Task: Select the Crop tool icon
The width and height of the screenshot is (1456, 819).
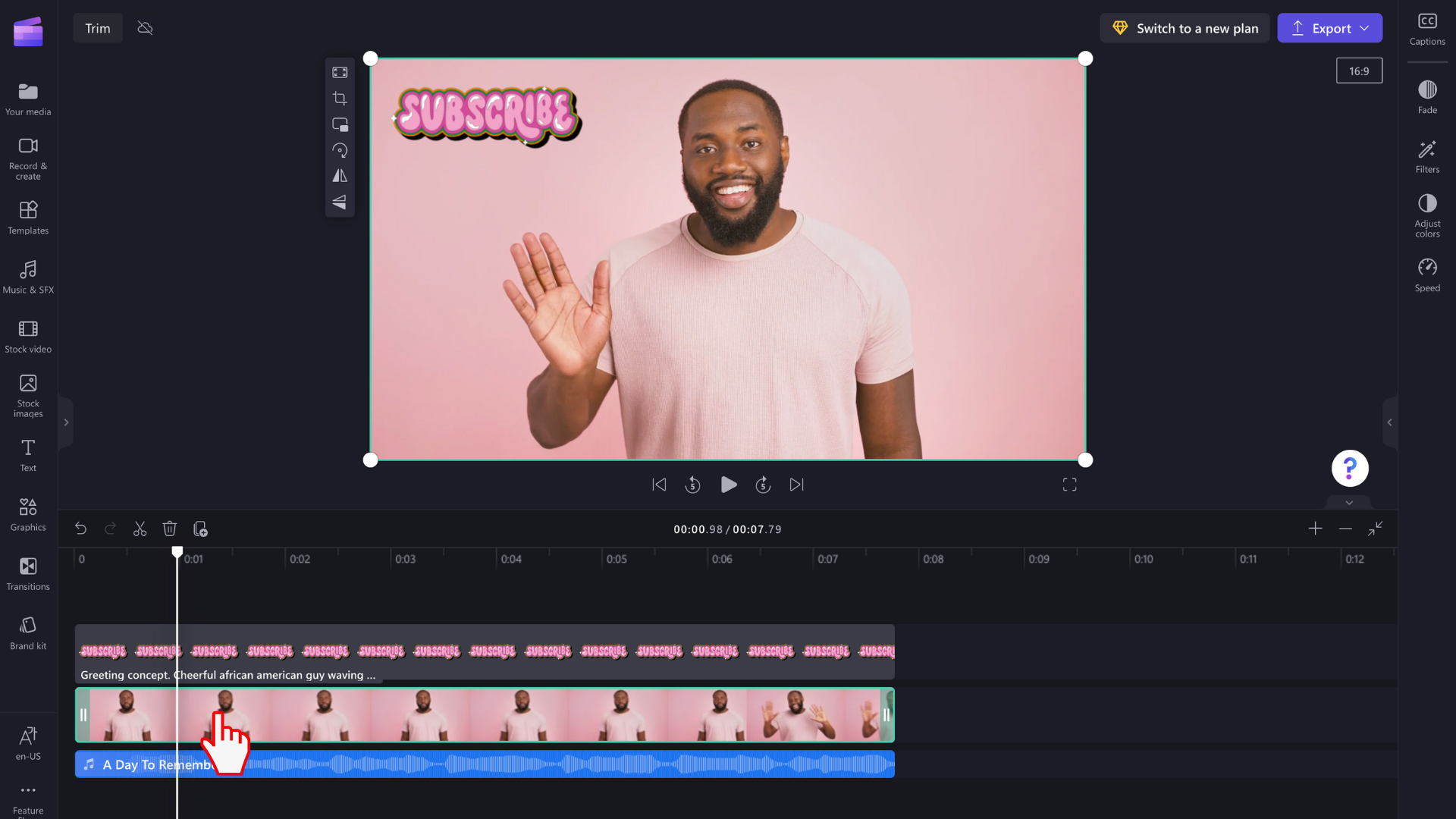Action: coord(340,98)
